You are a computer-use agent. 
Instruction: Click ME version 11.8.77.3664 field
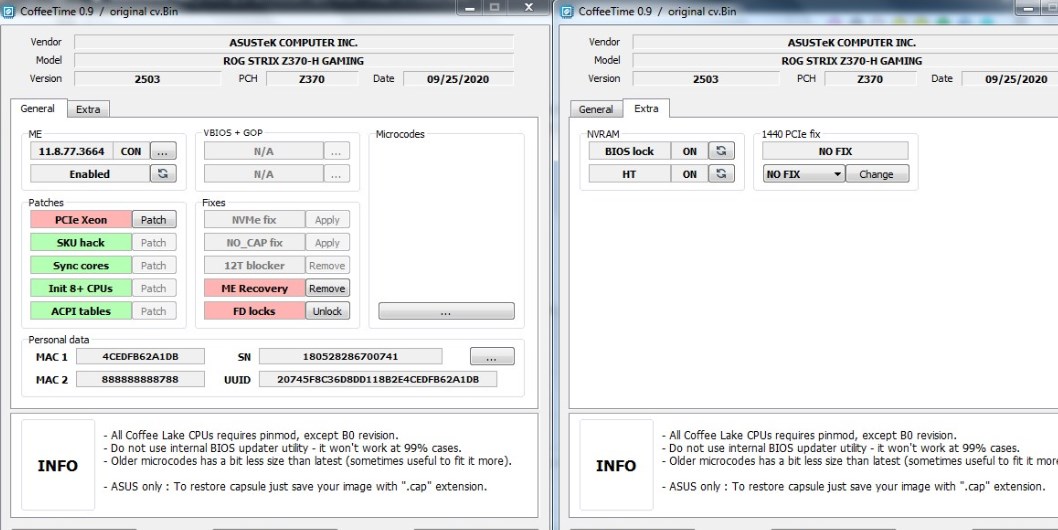pyautogui.click(x=72, y=151)
